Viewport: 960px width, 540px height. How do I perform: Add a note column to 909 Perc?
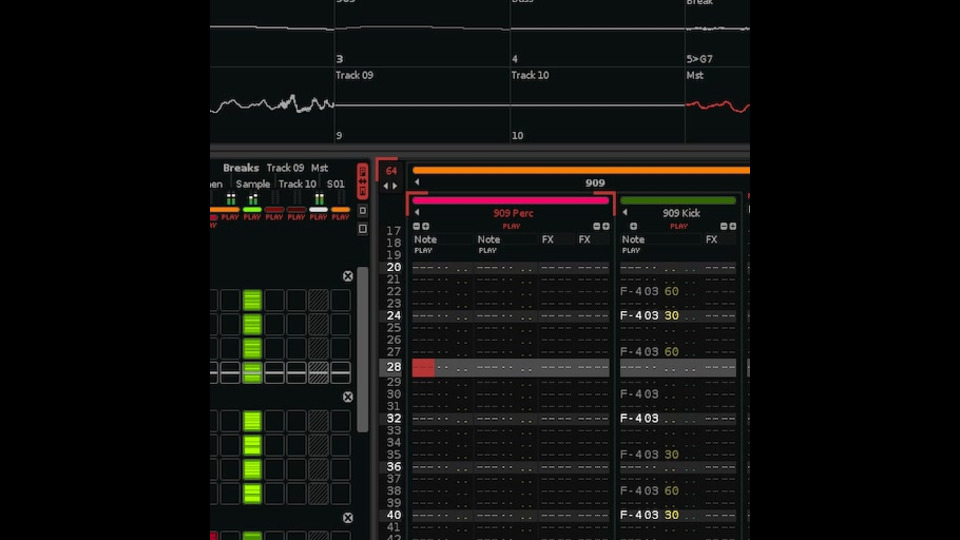(x=426, y=227)
